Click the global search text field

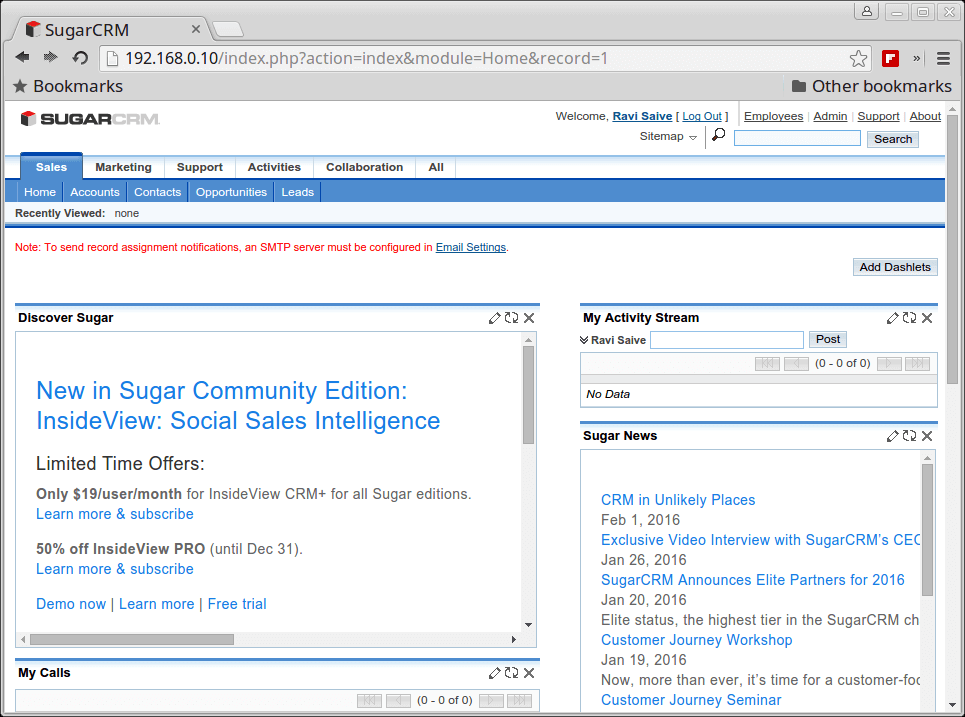(x=797, y=138)
